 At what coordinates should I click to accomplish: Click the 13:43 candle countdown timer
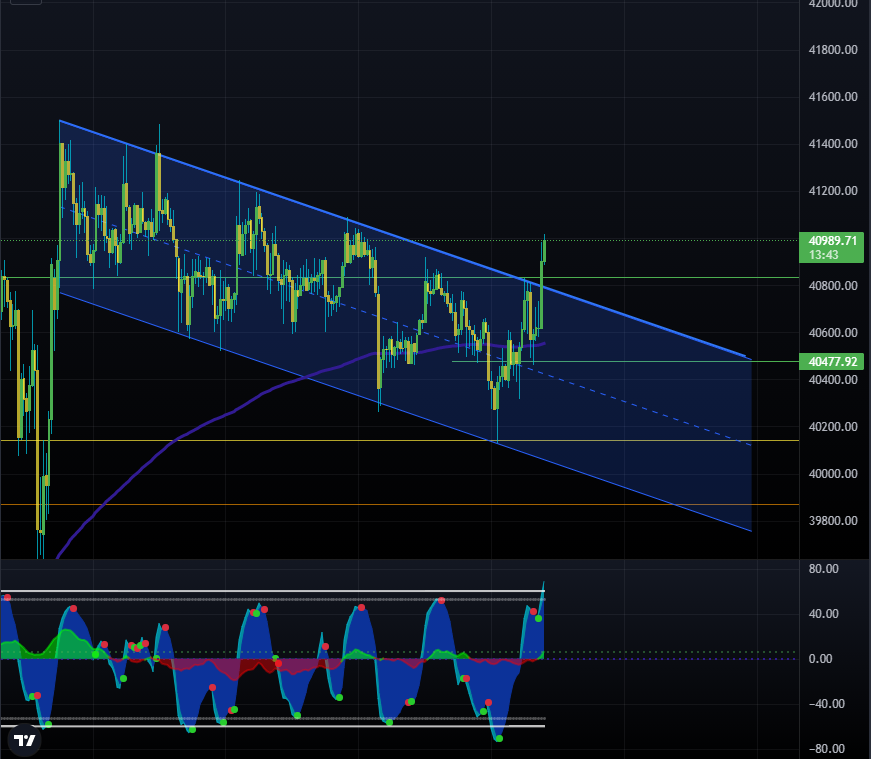tap(823, 255)
